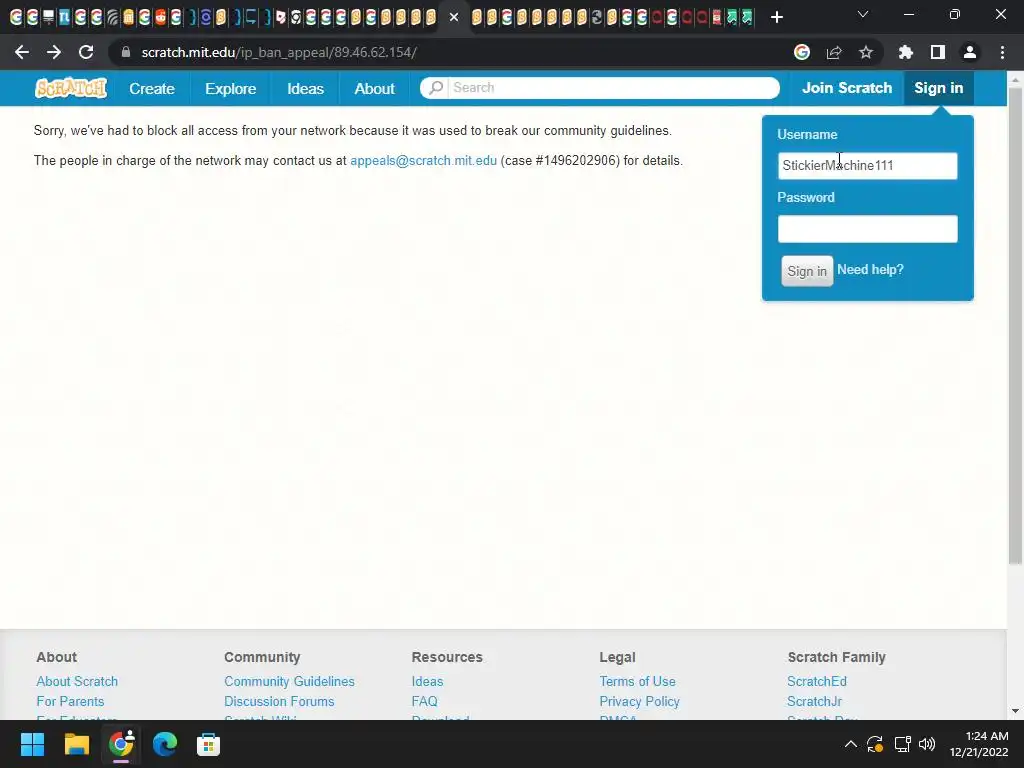Open the Chrome profile icon

click(970, 52)
